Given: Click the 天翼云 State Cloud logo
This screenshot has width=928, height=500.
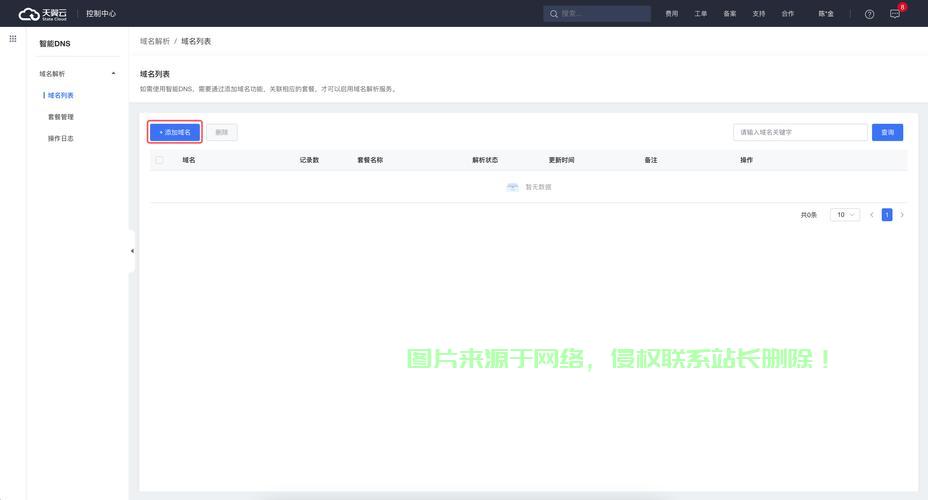Looking at the screenshot, I should coord(42,14).
